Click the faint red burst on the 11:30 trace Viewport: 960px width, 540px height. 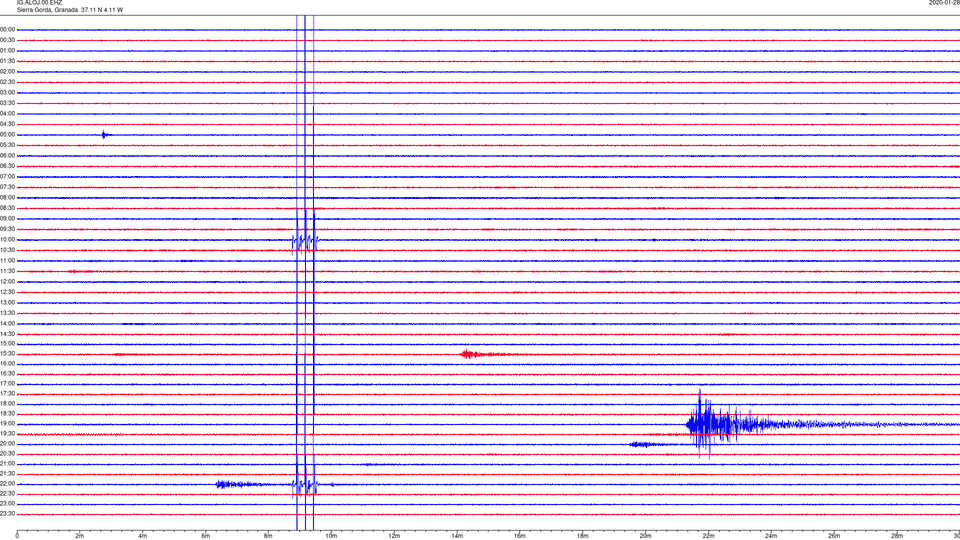[x=81, y=271]
